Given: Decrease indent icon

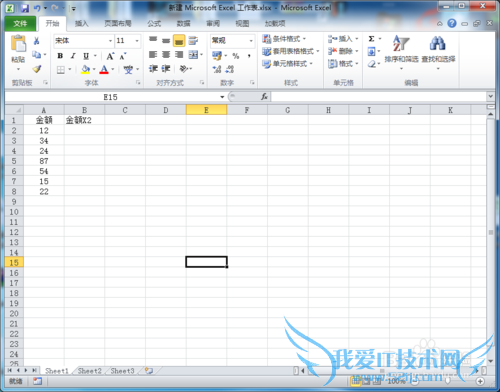Looking at the screenshot, I should [x=153, y=69].
